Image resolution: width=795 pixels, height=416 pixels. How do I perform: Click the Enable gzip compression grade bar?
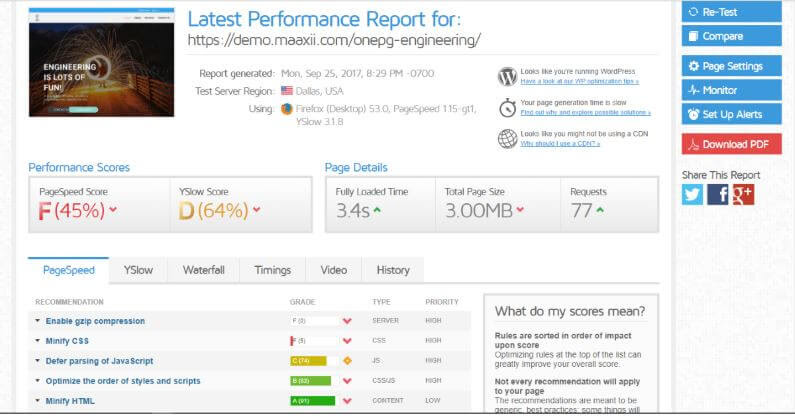point(314,321)
